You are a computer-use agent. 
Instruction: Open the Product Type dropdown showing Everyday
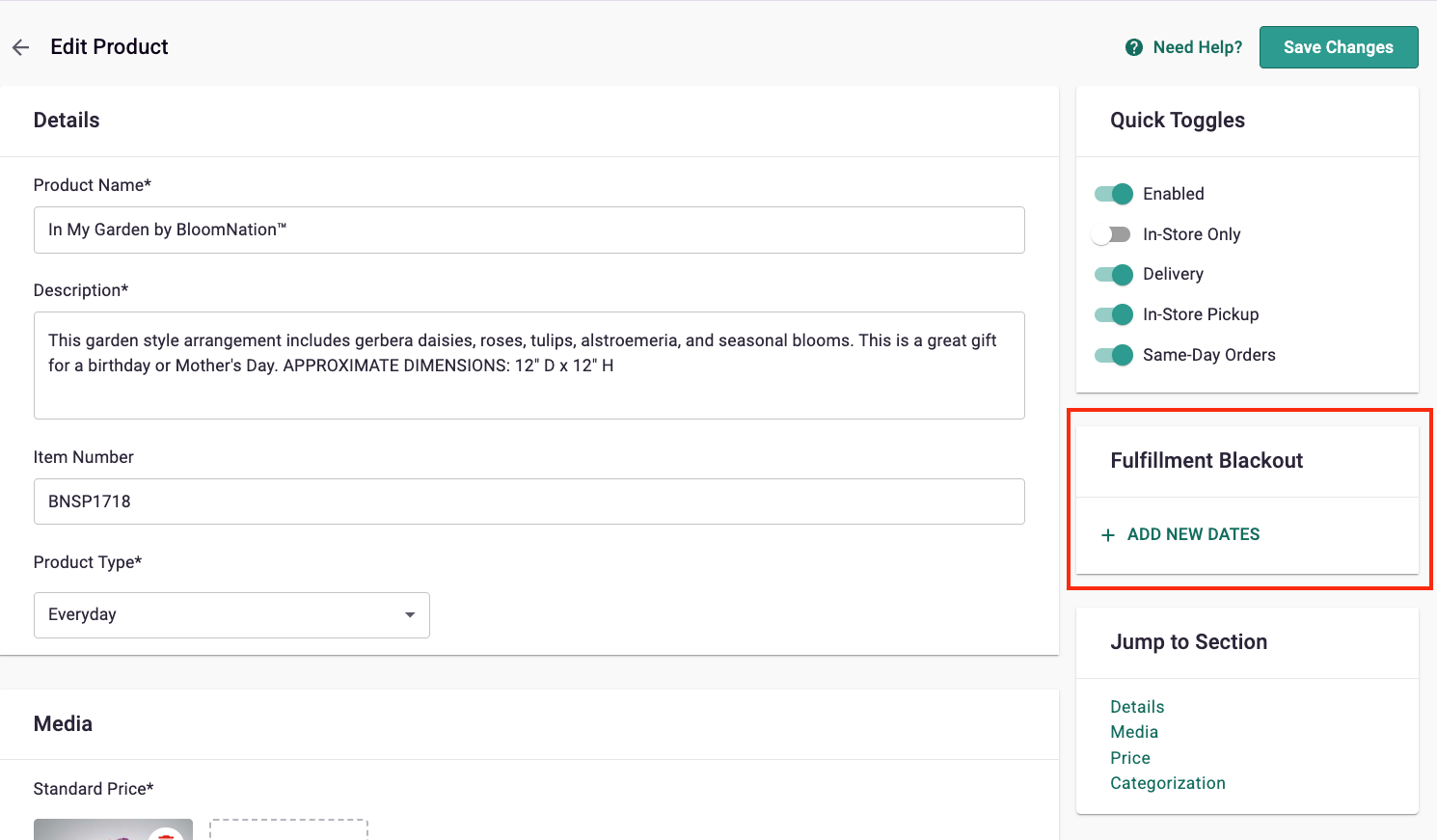click(x=231, y=615)
